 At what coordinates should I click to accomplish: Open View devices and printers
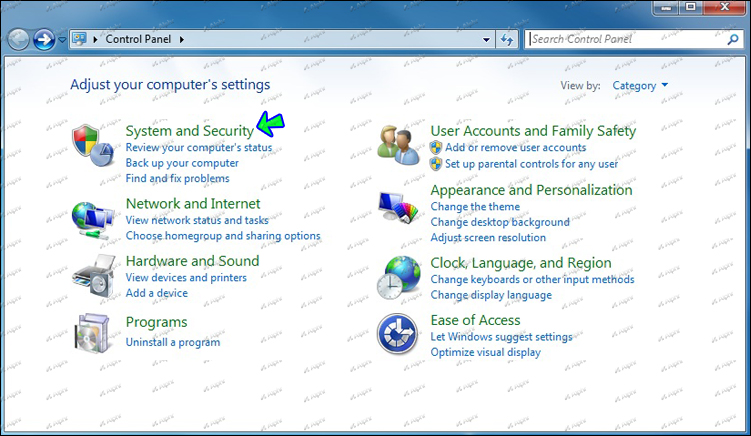pos(186,277)
